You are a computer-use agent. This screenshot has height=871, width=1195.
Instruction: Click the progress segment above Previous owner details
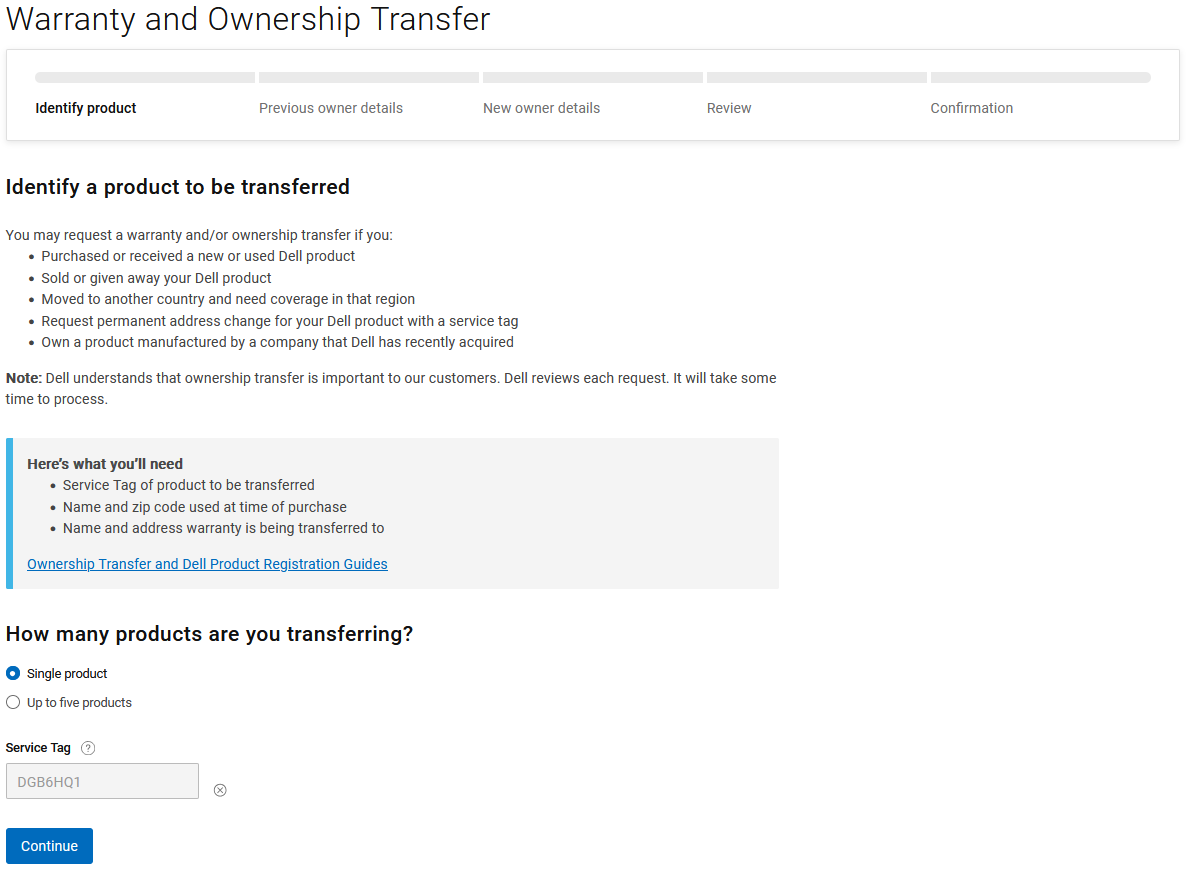pos(369,78)
